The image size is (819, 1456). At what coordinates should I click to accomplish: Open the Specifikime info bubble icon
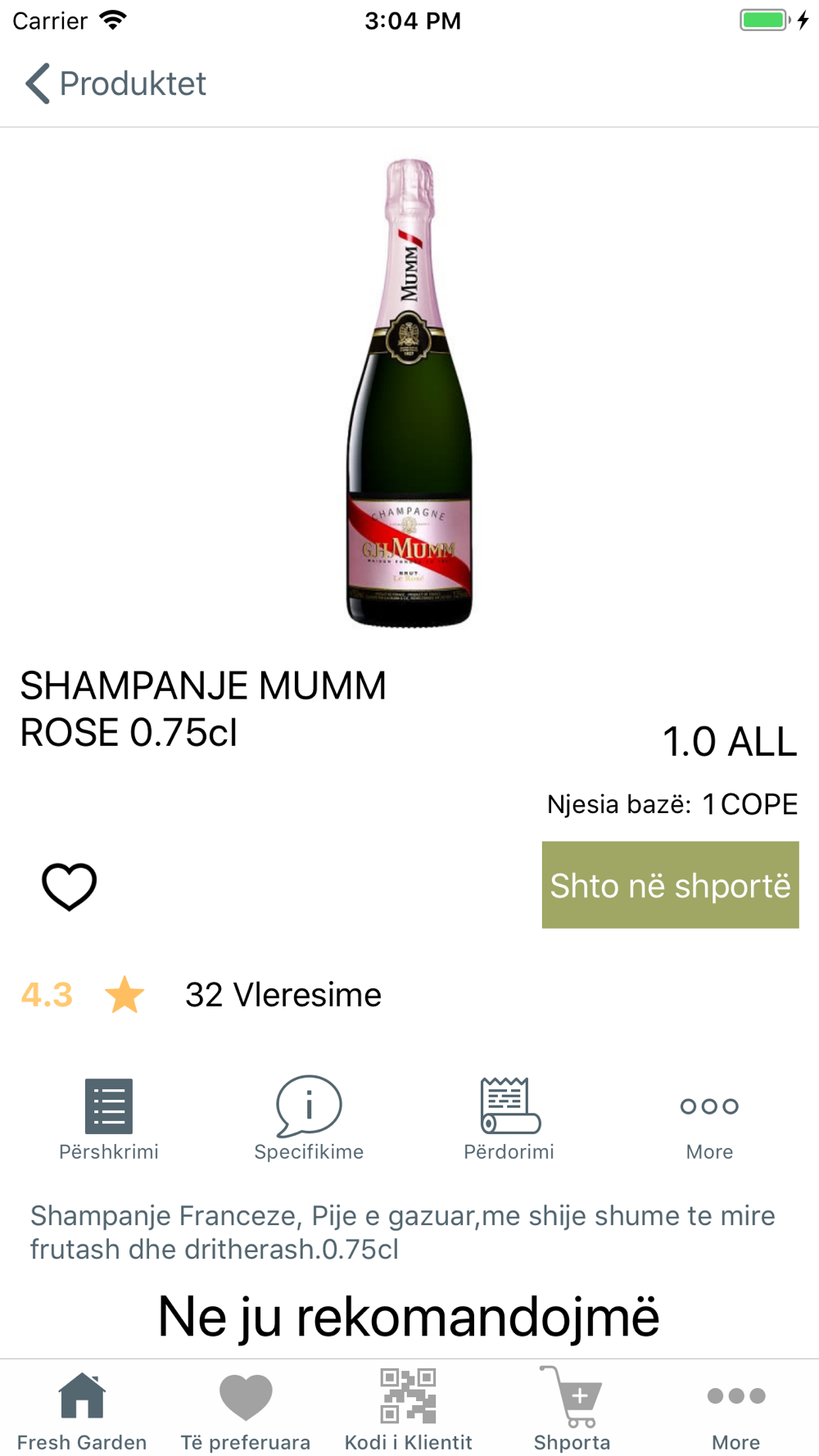309,1106
